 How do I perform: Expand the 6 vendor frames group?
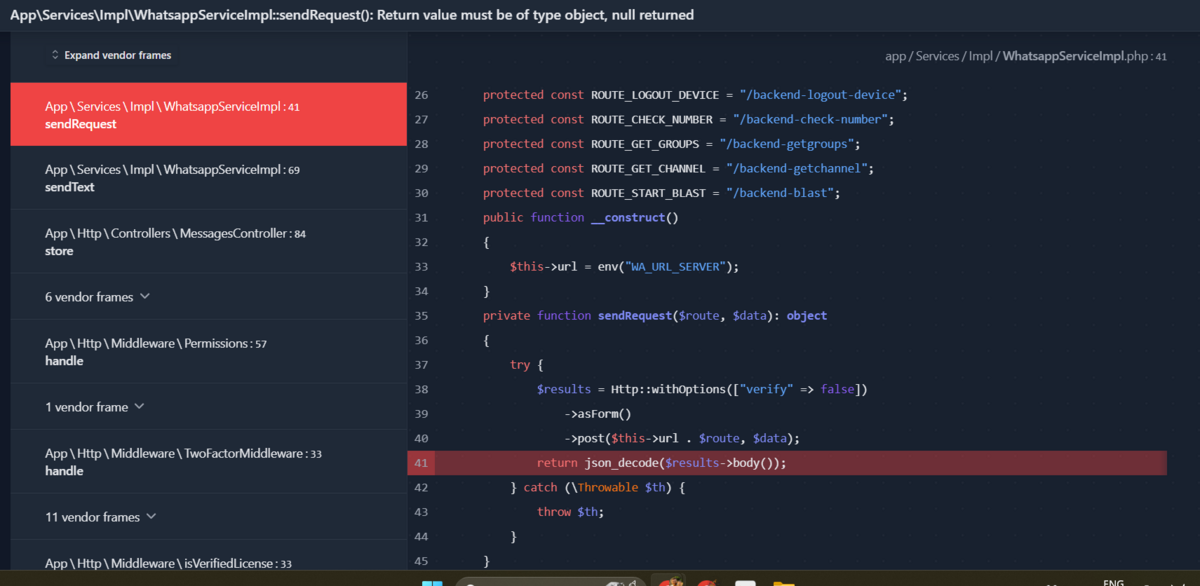[x=98, y=297]
